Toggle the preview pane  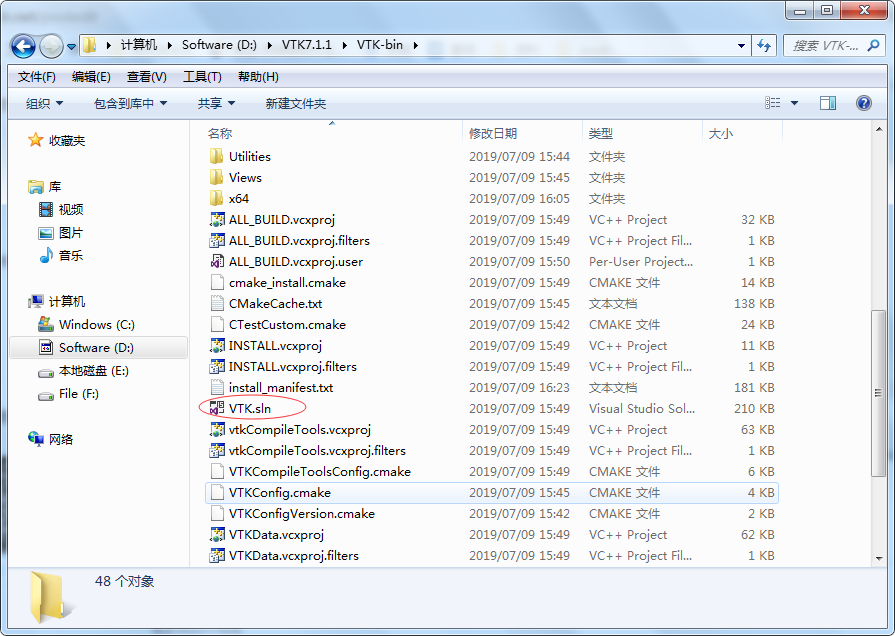[x=826, y=102]
